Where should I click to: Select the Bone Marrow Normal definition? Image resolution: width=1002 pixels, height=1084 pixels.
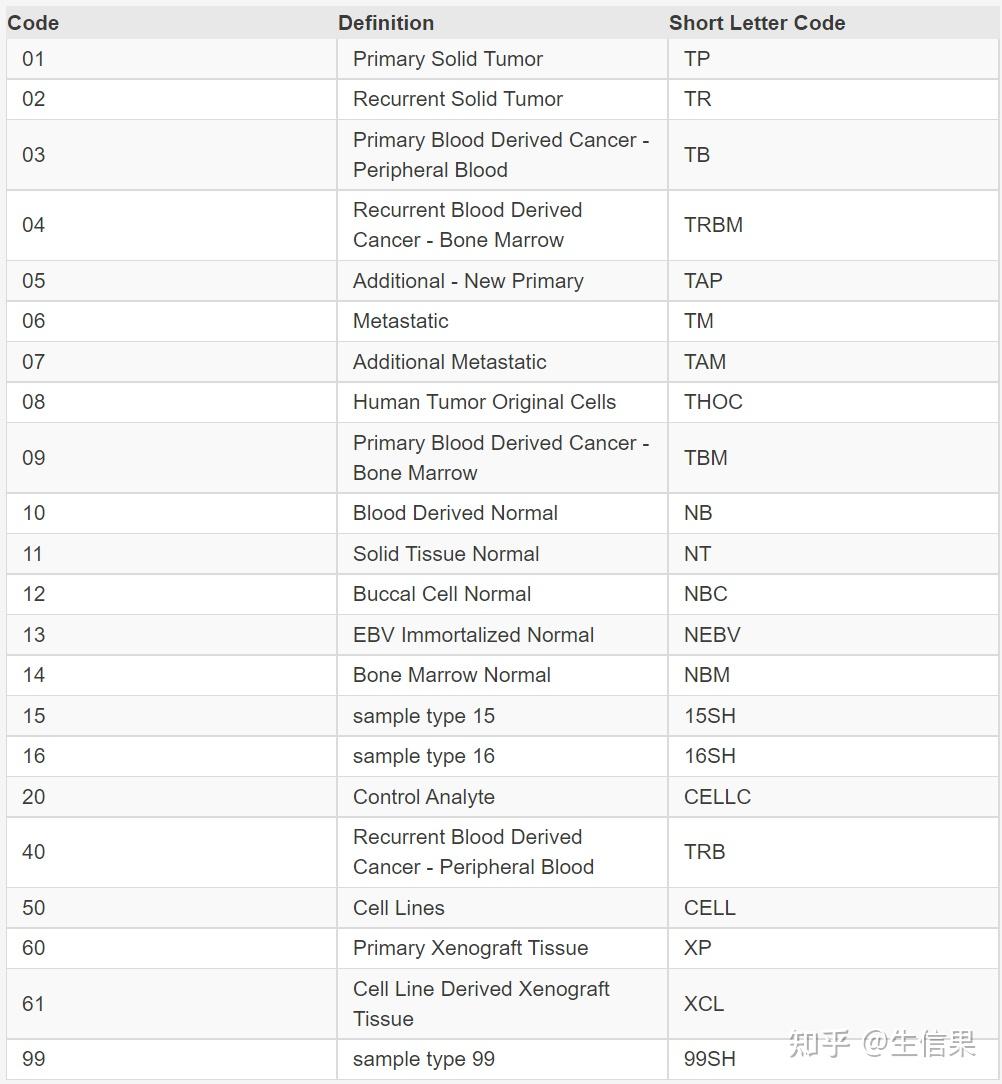tap(451, 675)
